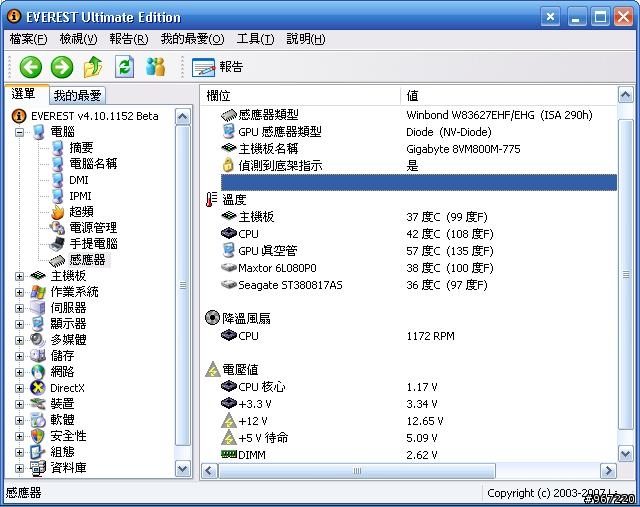Expand the 伺服器 tree node

[19, 308]
